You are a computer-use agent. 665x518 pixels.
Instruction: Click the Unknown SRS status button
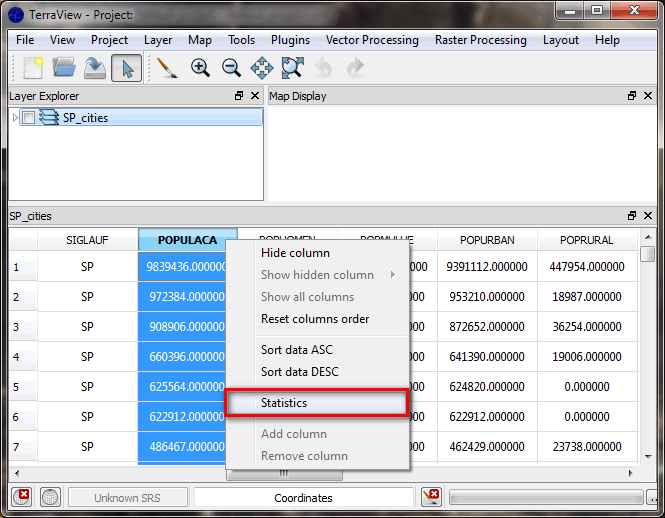127,497
